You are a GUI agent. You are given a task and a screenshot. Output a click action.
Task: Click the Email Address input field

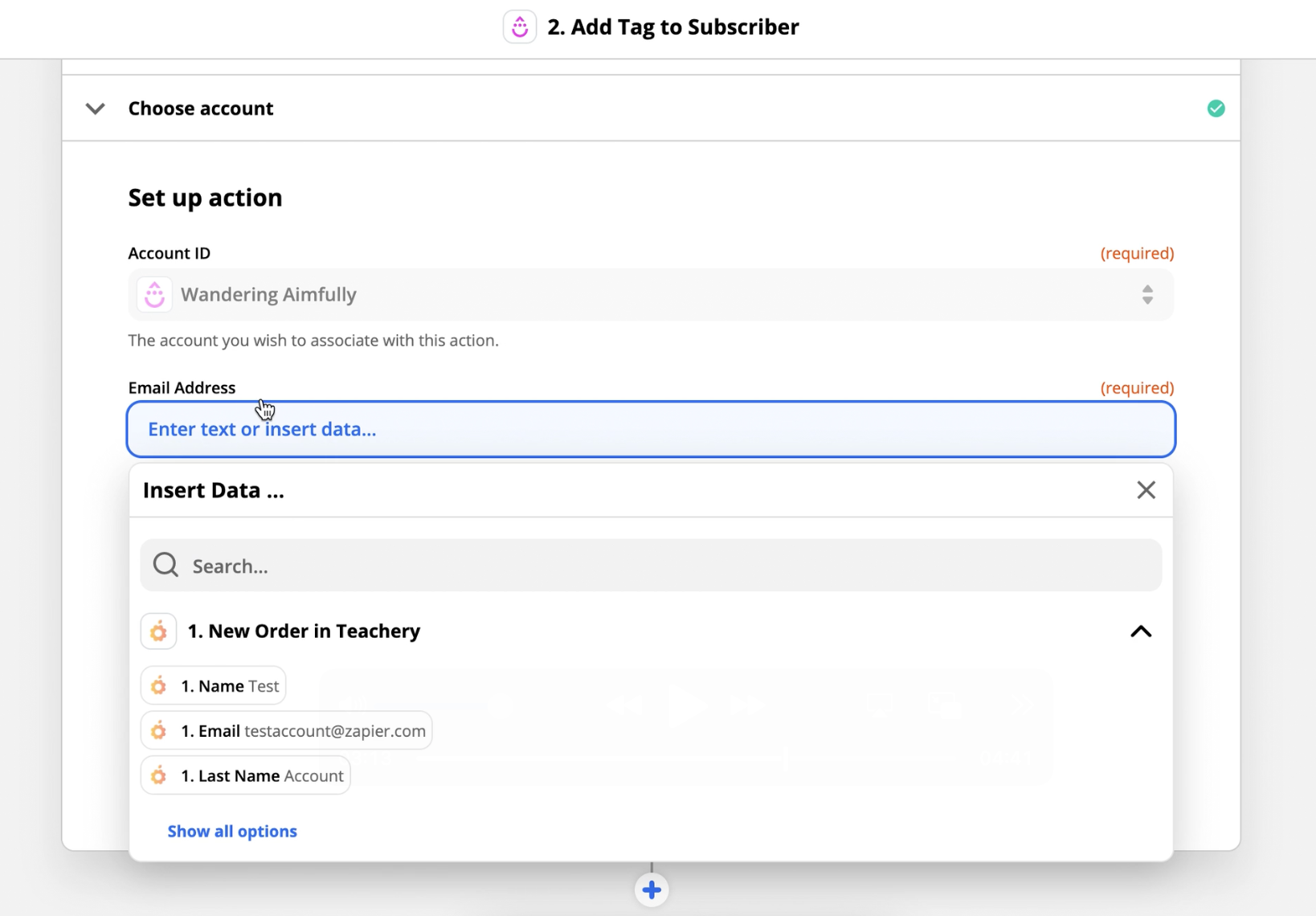(651, 429)
